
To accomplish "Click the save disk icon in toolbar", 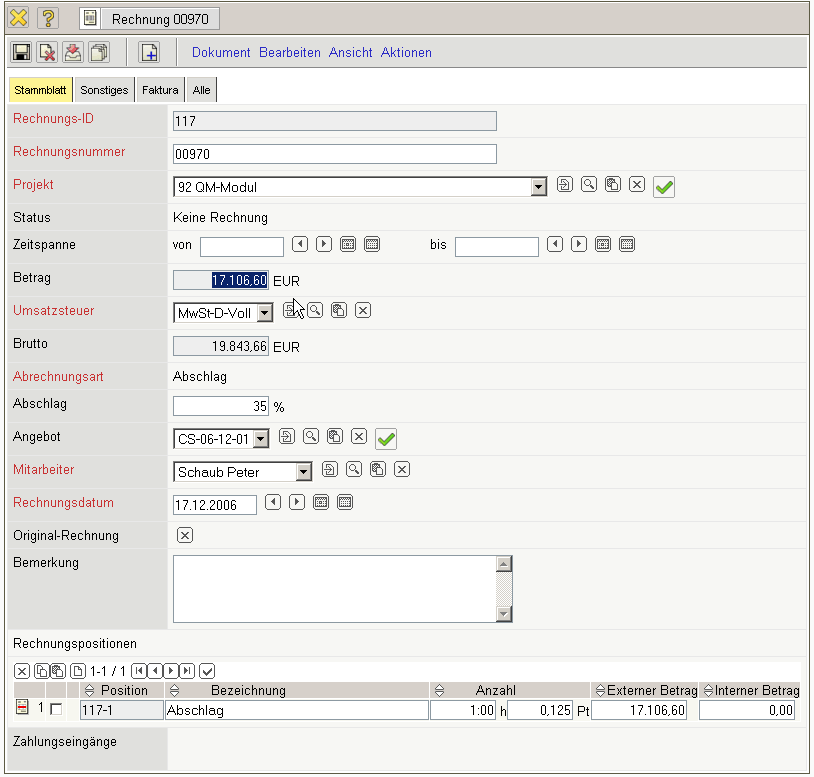I will (x=21, y=53).
